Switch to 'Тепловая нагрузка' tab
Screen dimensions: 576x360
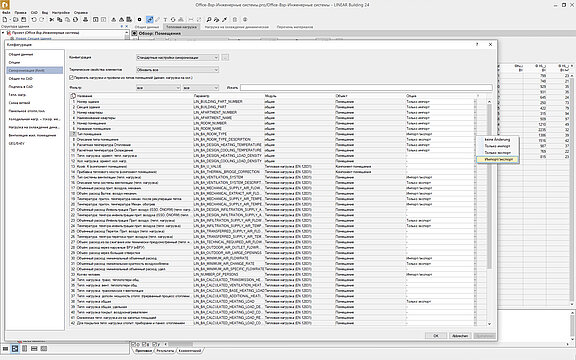pyautogui.click(x=181, y=27)
